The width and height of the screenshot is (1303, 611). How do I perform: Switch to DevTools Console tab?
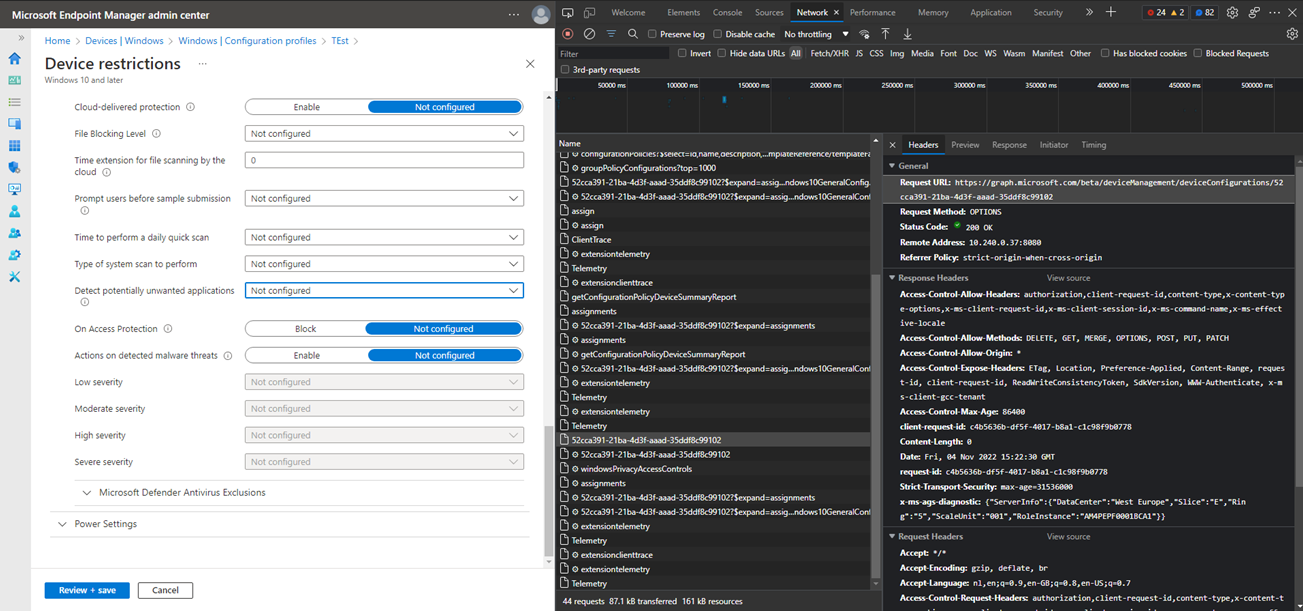point(727,13)
